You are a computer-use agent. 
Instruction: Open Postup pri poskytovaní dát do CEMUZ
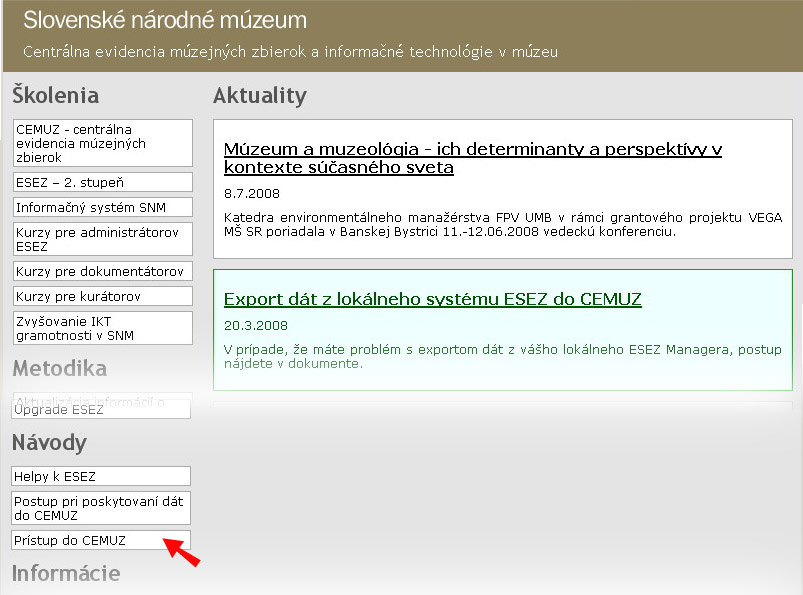101,507
